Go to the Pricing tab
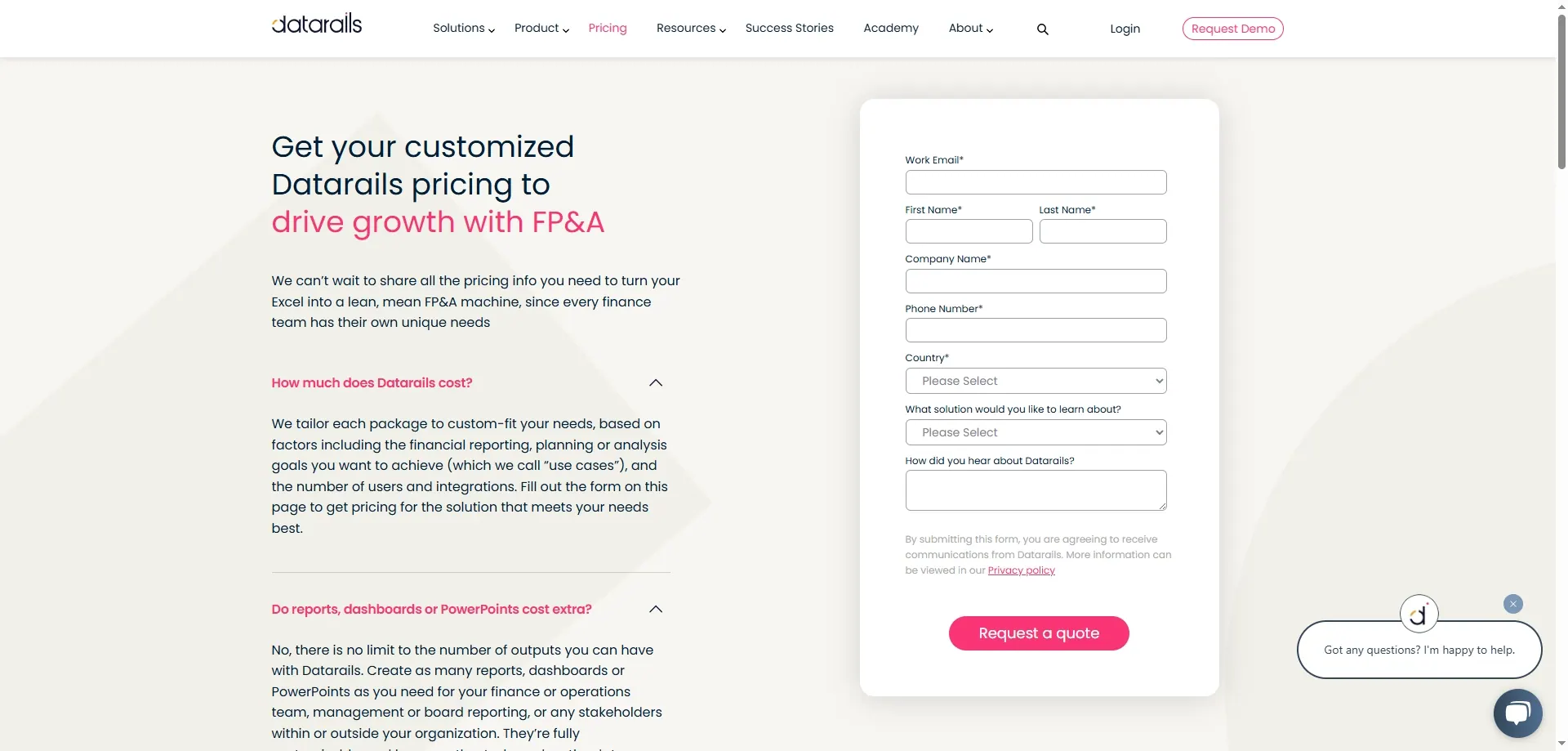 (x=608, y=29)
